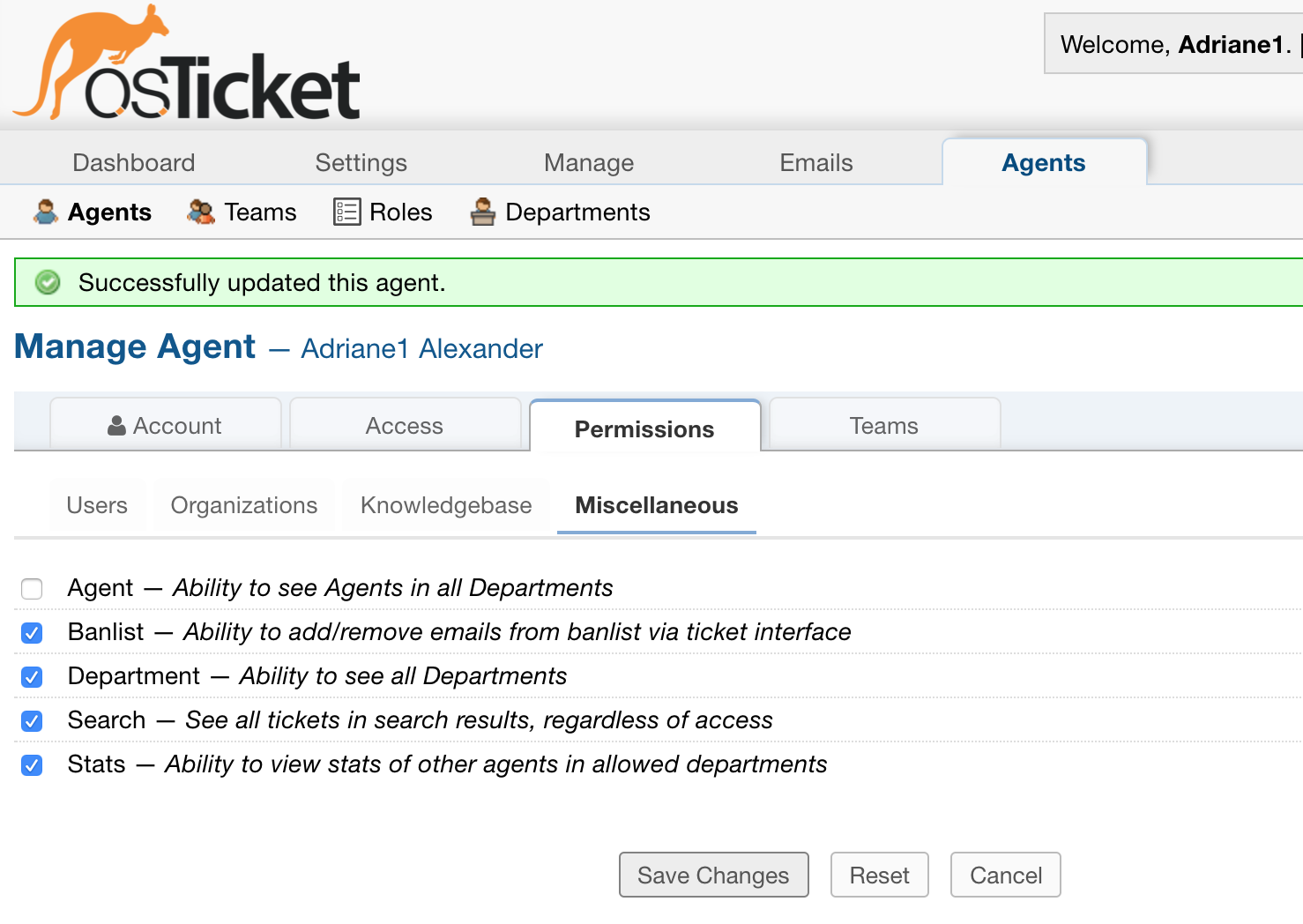Toggle off the Stats permission
Viewport: 1303px width, 924px height.
(x=32, y=765)
